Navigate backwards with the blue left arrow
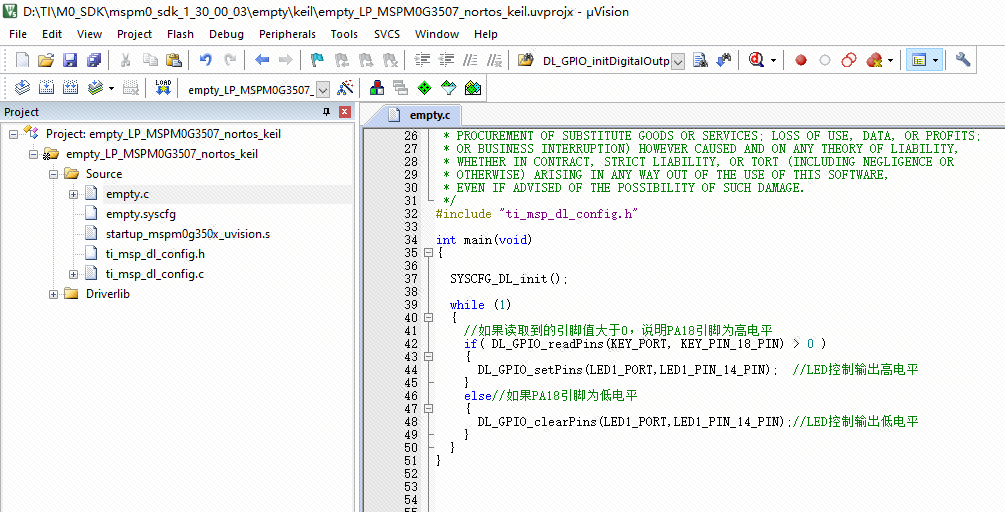1005x512 pixels. (x=262, y=60)
